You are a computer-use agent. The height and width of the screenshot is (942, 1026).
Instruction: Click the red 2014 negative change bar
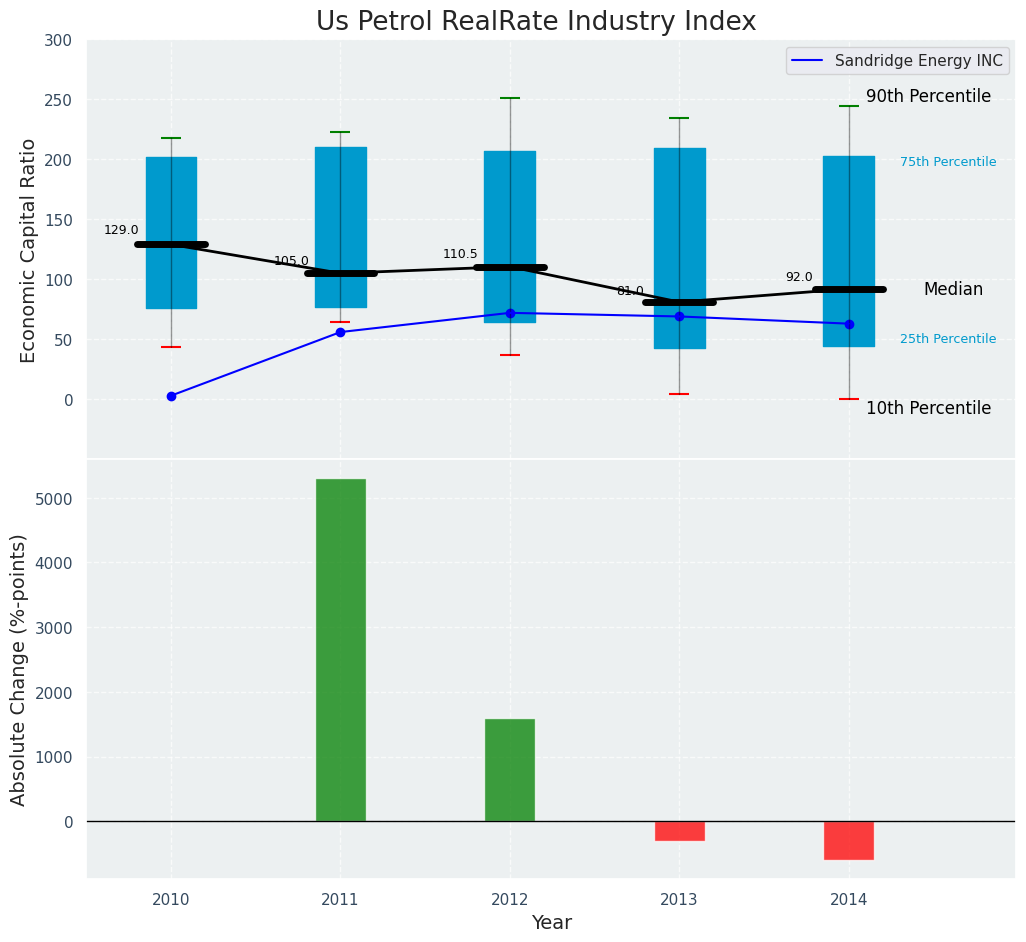coord(849,840)
